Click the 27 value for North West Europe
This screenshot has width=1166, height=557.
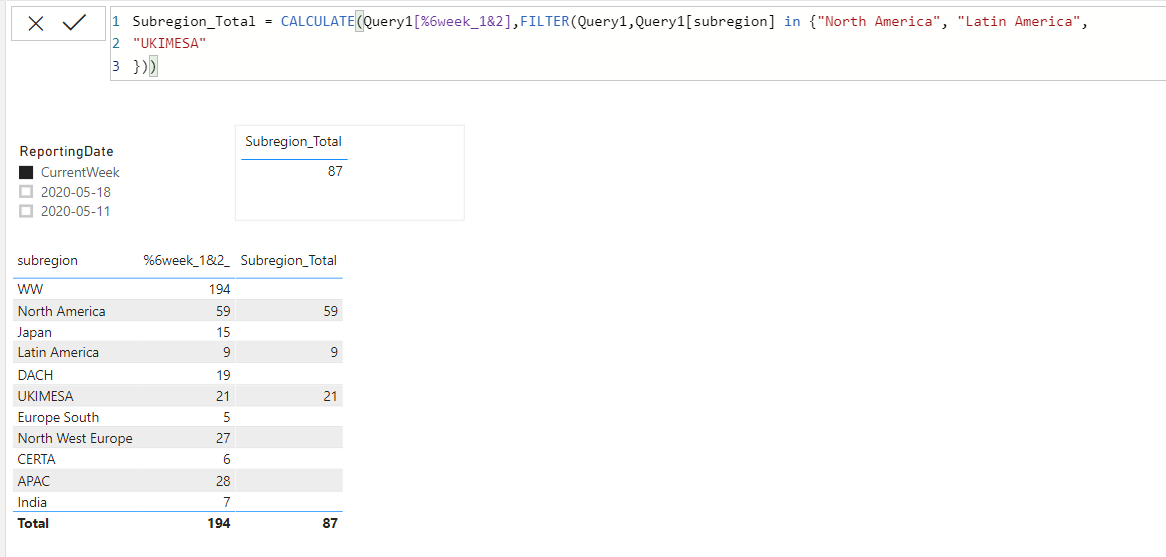point(223,439)
